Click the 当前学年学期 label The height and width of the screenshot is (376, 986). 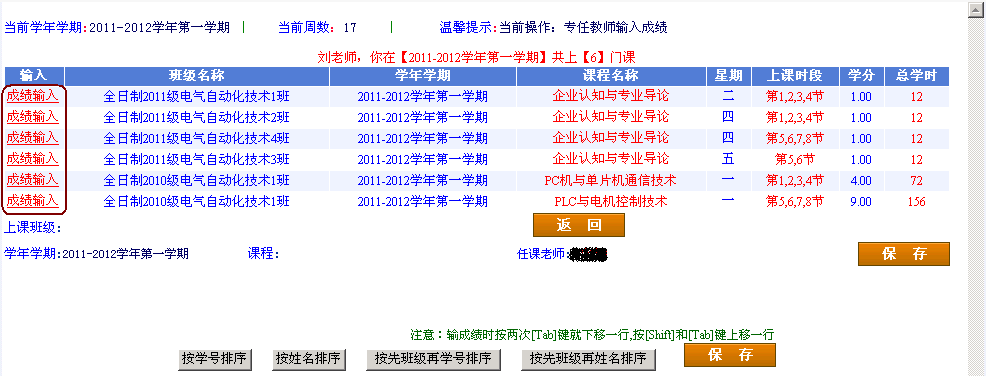pyautogui.click(x=45, y=28)
